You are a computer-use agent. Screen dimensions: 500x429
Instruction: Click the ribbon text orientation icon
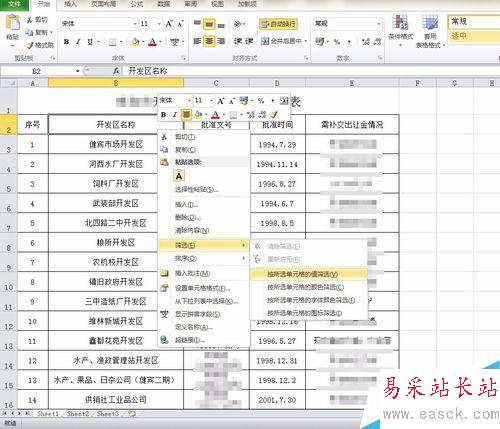point(238,23)
